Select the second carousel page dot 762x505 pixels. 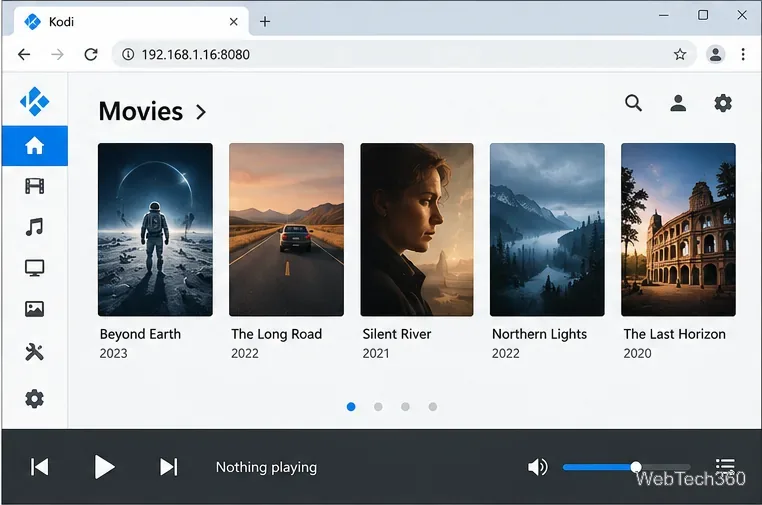tap(378, 406)
